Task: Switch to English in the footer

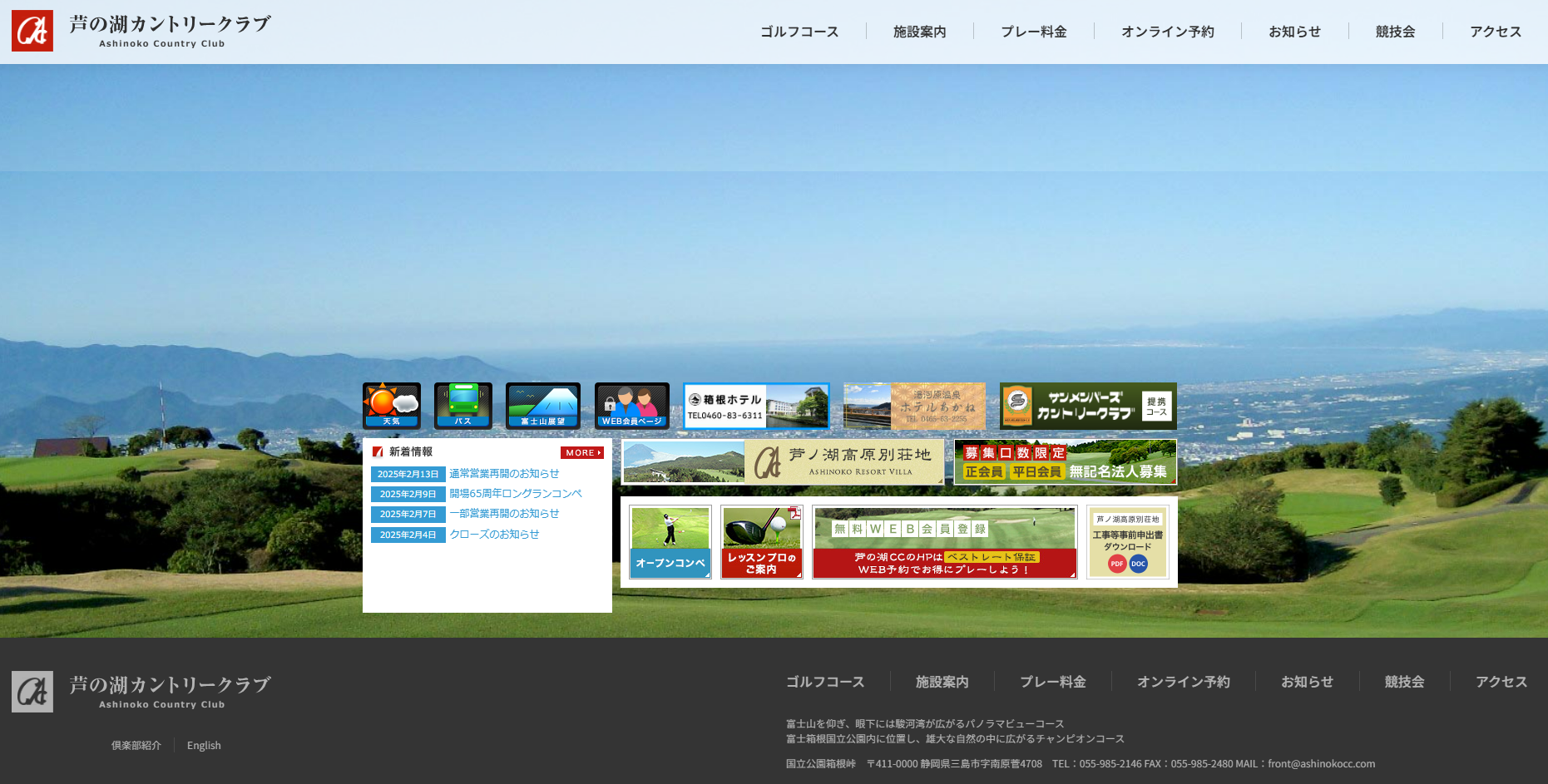Action: 204,746
